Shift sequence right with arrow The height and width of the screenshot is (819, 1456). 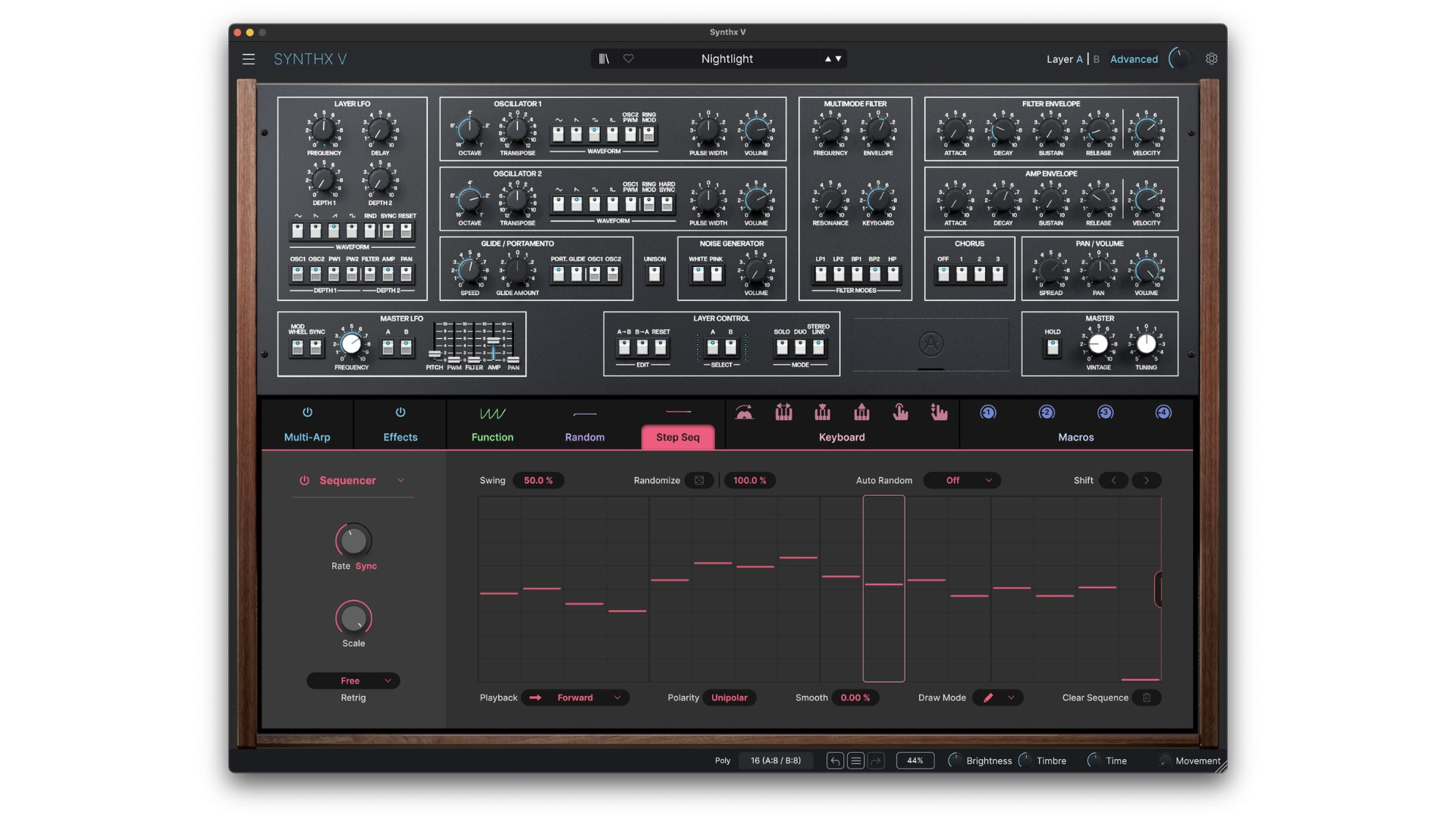coord(1147,480)
